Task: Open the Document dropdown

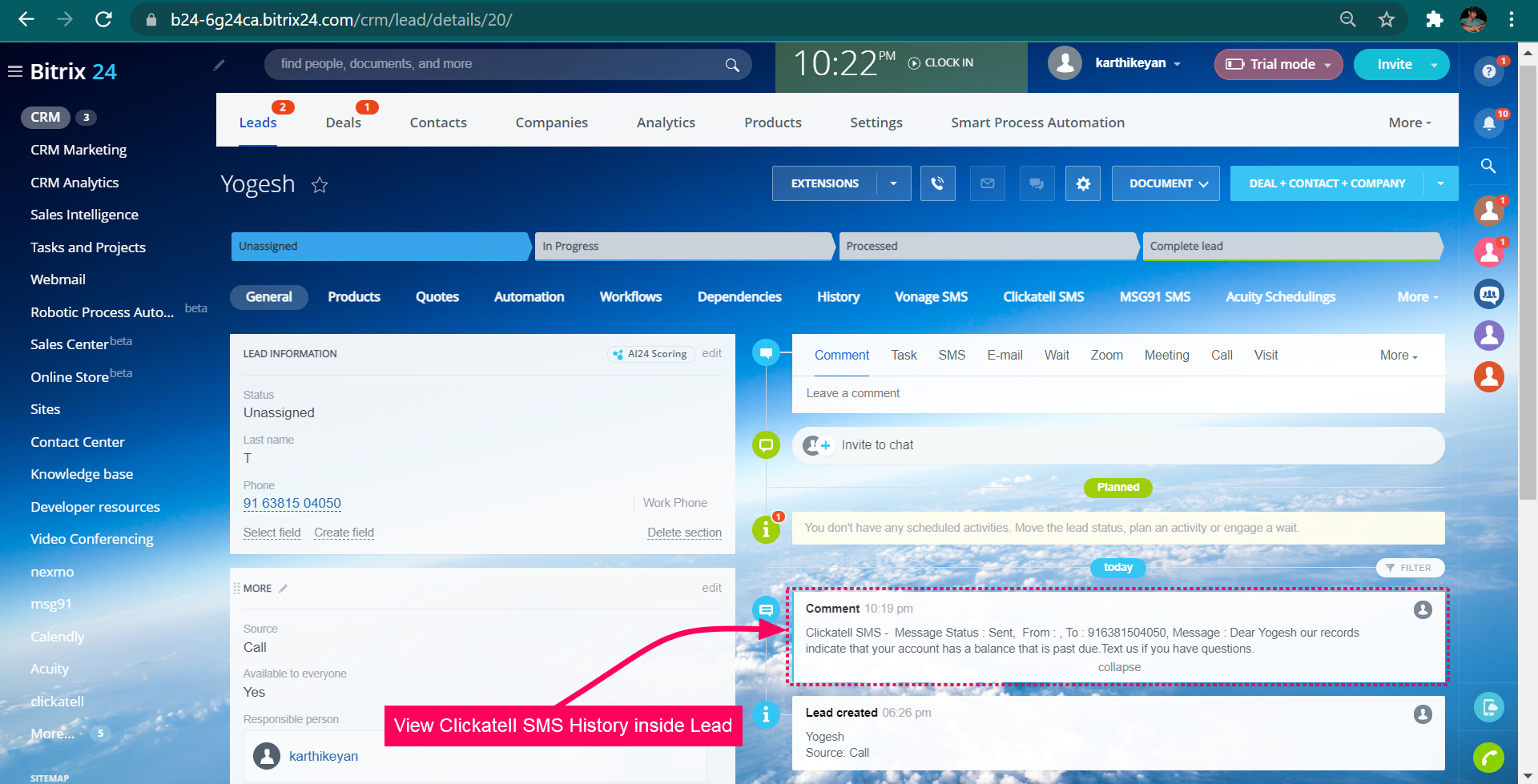Action: point(1165,183)
